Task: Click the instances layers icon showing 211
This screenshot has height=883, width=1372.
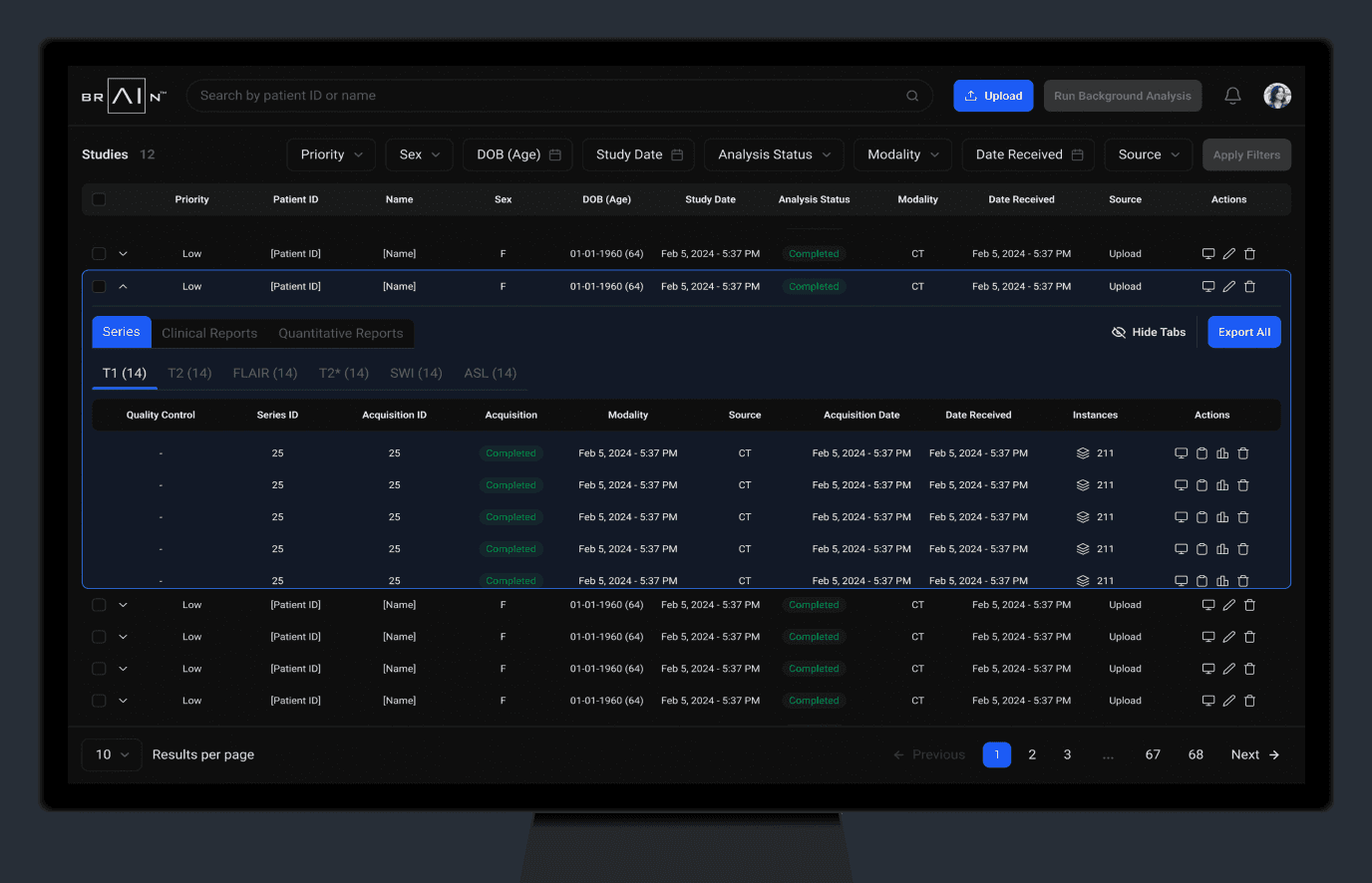Action: [1085, 452]
